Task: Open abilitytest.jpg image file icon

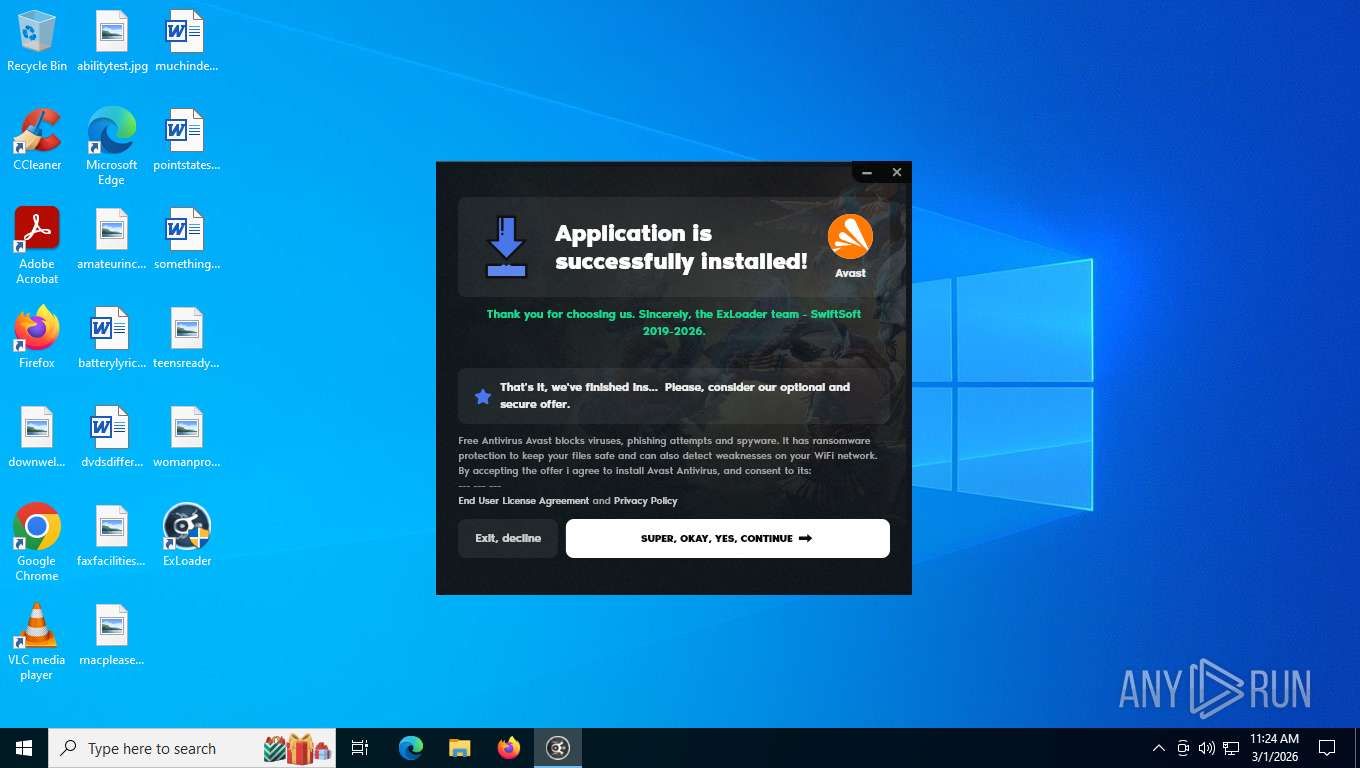Action: pos(112,41)
